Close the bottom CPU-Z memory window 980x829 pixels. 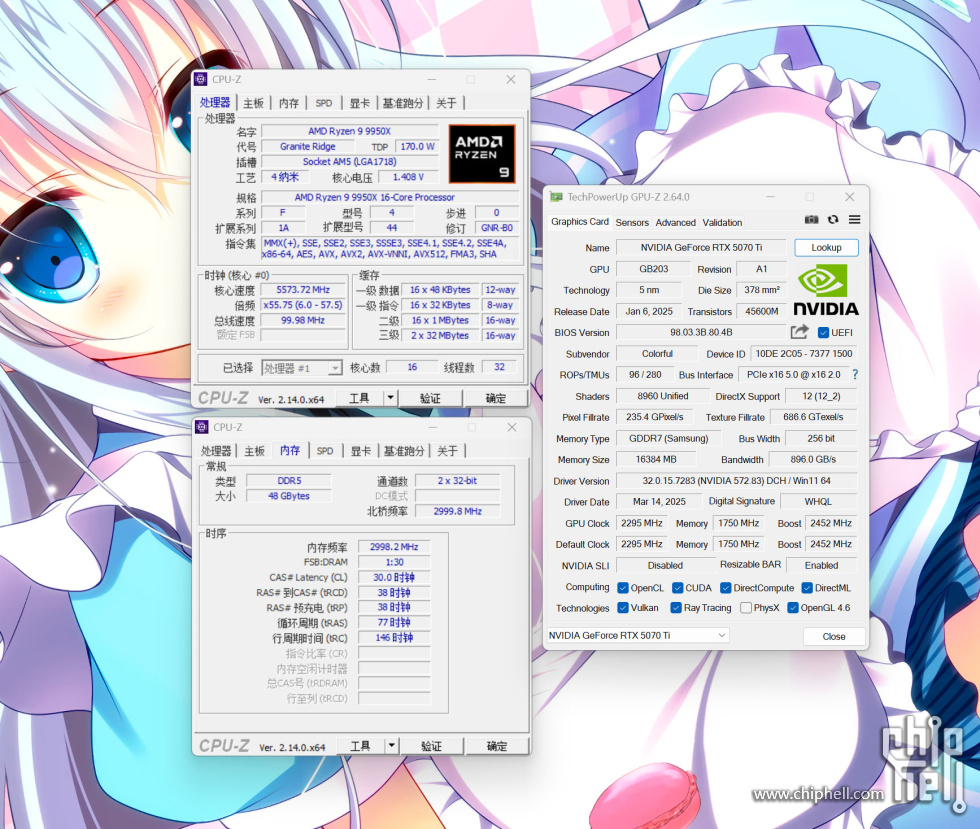point(512,427)
